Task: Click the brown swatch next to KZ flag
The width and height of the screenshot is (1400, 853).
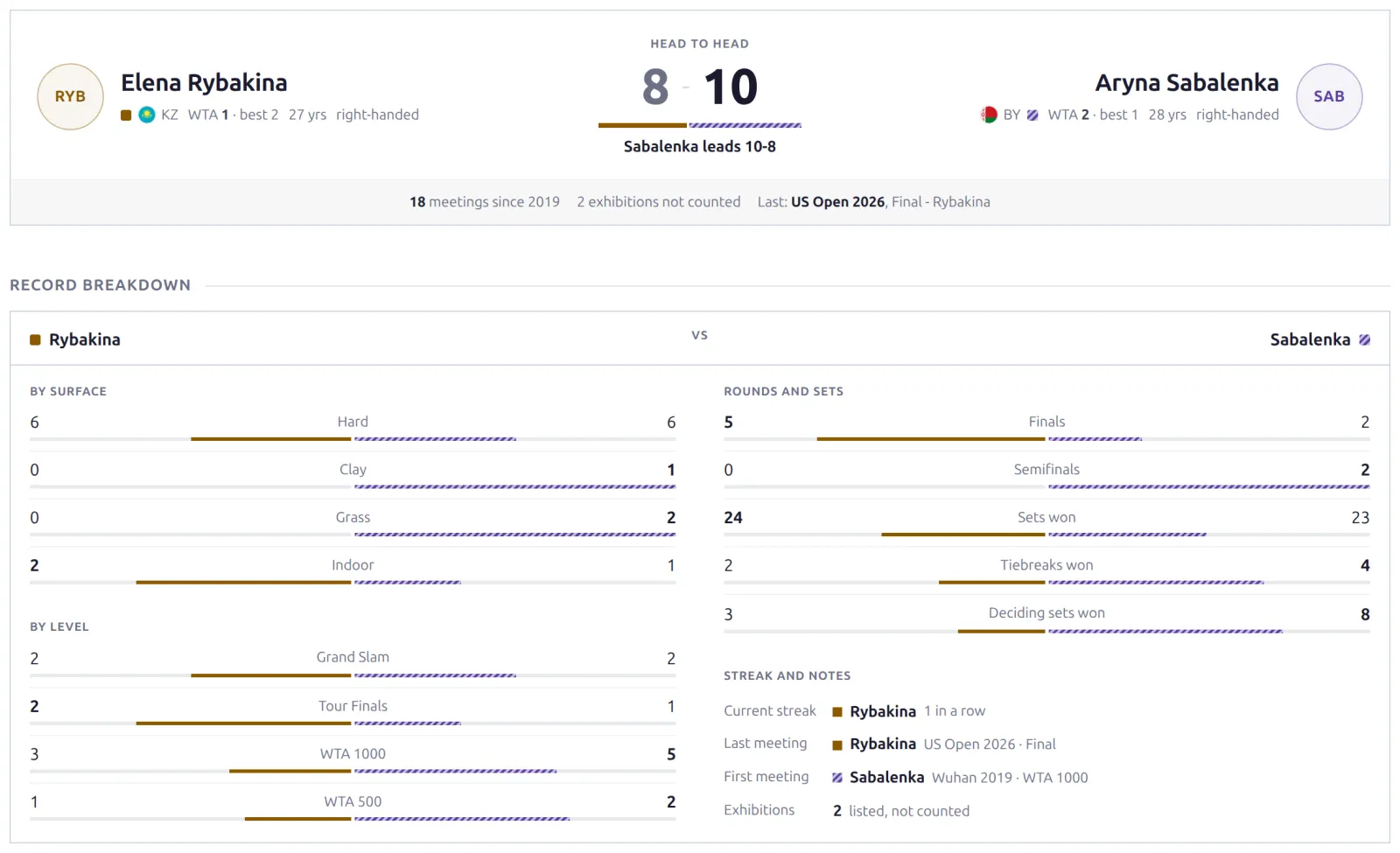Action: [126, 115]
